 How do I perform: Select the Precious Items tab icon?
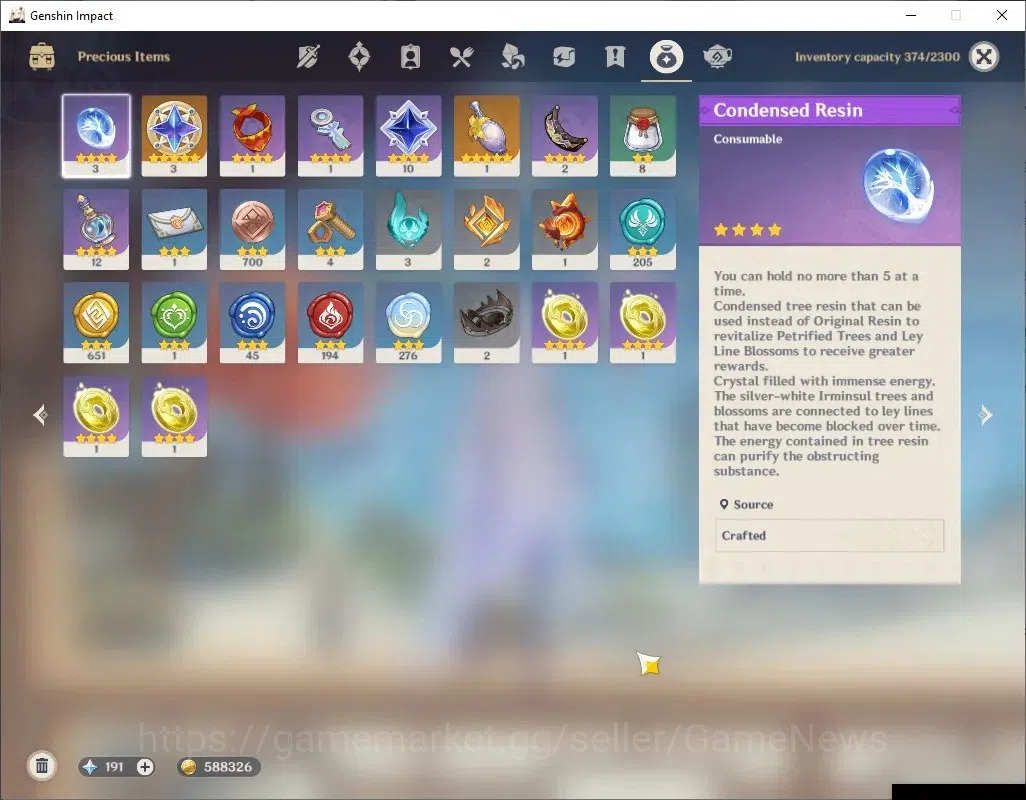click(x=666, y=57)
